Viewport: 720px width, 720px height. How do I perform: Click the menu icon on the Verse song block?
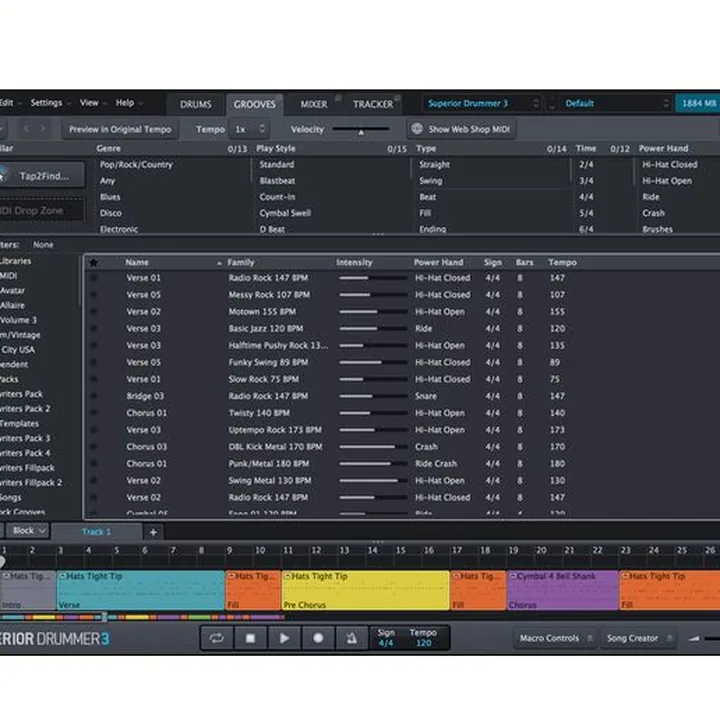[63, 576]
